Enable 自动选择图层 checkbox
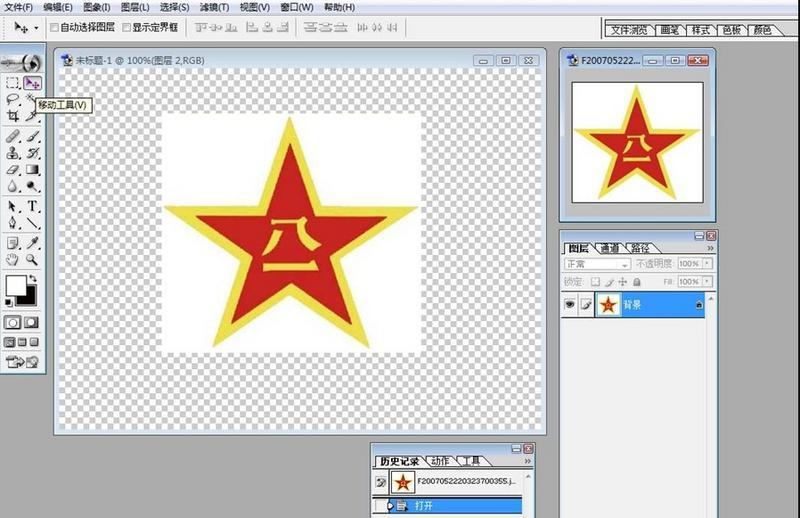The image size is (800, 518). (54, 28)
